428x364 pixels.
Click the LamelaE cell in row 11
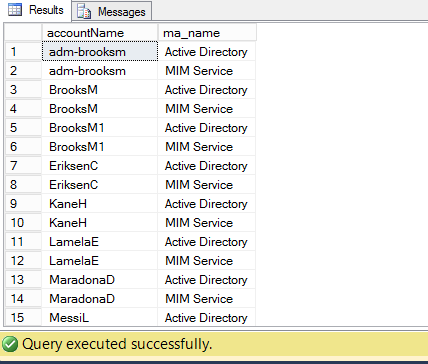[100, 242]
